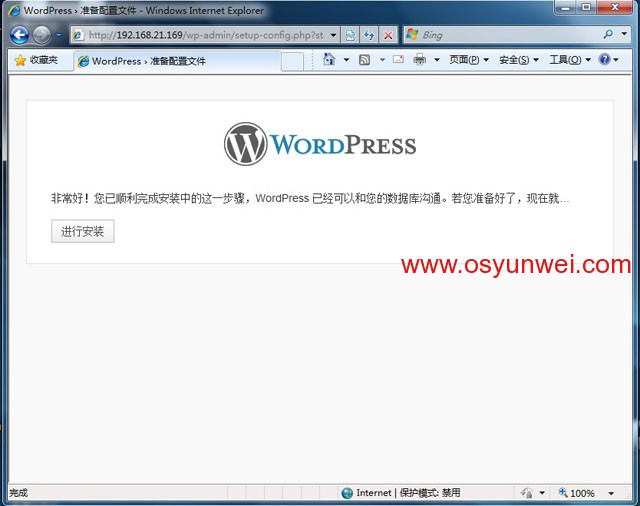Click the 保护模式: 禁用 status text
This screenshot has width=640, height=506.
pos(430,493)
